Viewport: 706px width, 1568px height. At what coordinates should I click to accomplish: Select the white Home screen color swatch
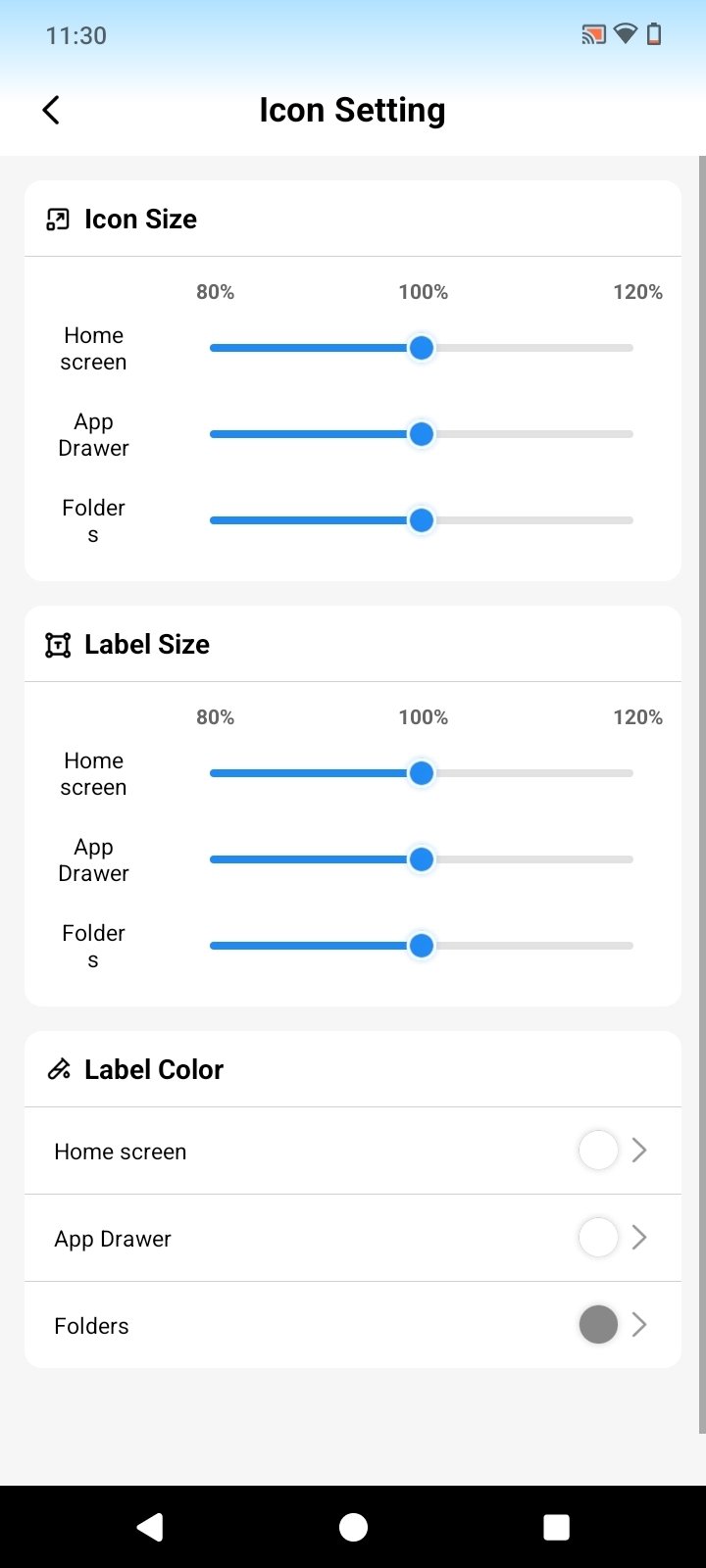pyautogui.click(x=598, y=1151)
